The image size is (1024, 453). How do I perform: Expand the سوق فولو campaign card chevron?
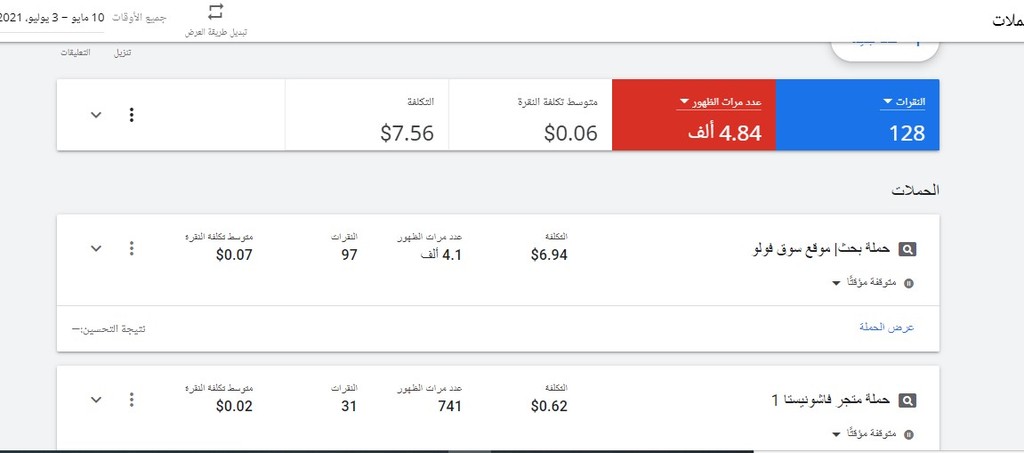click(96, 248)
